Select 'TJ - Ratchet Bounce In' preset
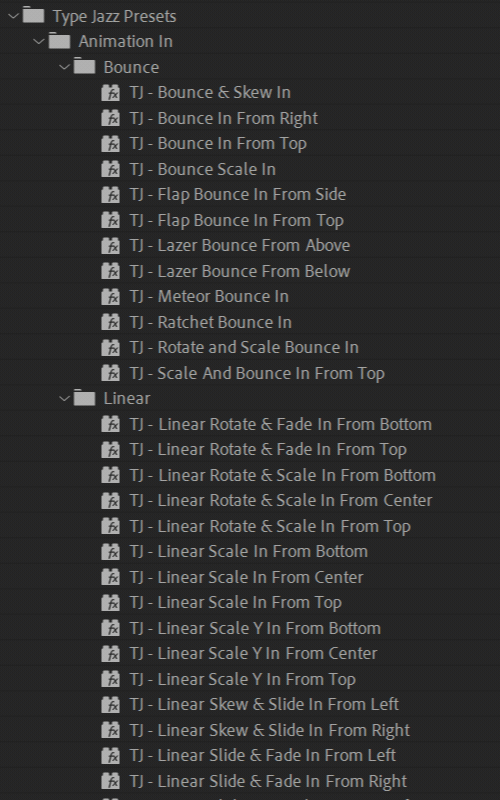The width and height of the screenshot is (500, 800). 211,322
